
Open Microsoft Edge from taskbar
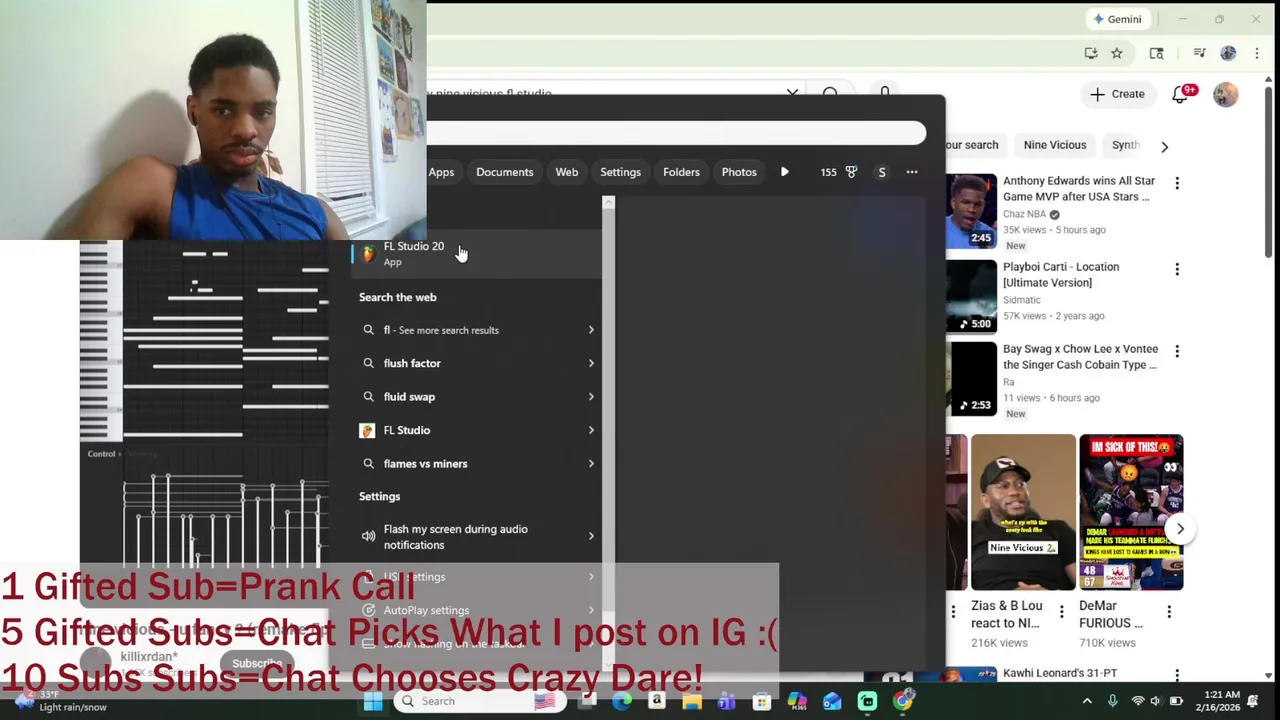tap(622, 702)
